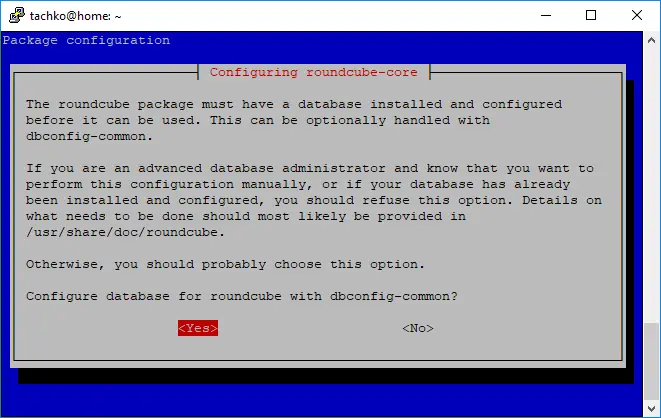Click the 'Package configuration' header text
The width and height of the screenshot is (661, 418).
86,40
